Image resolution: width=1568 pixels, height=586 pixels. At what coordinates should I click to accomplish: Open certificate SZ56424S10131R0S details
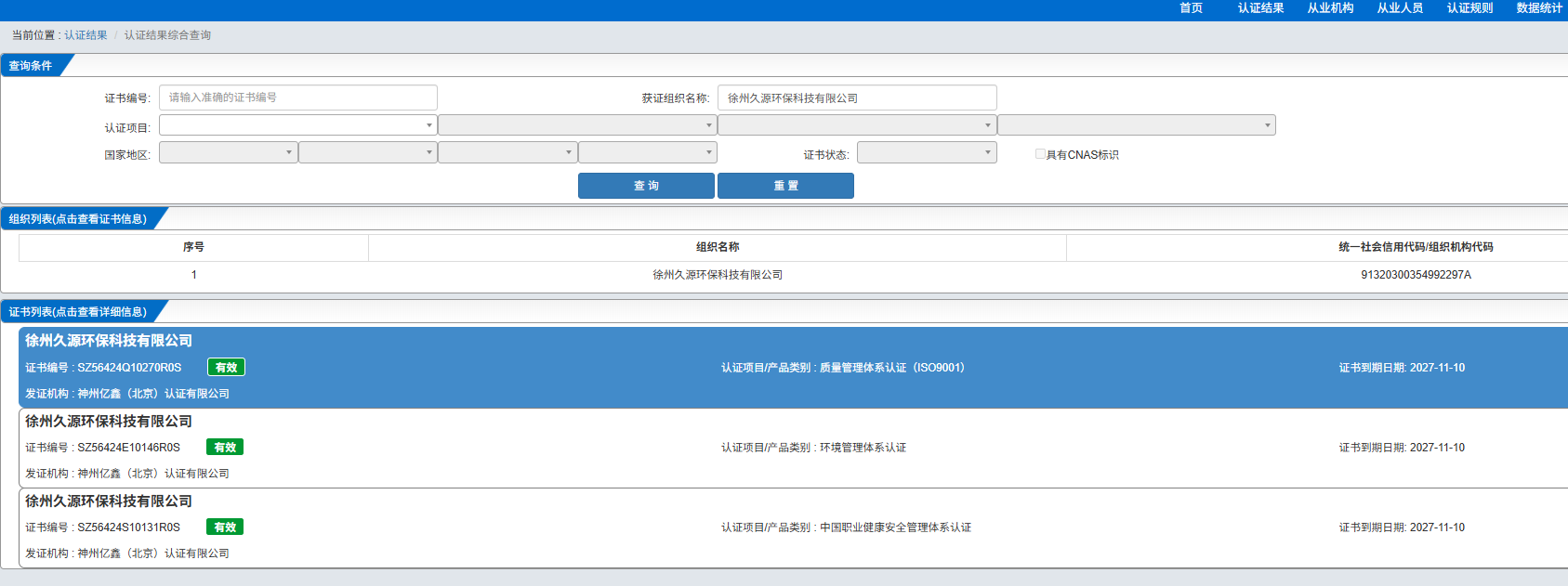793,527
